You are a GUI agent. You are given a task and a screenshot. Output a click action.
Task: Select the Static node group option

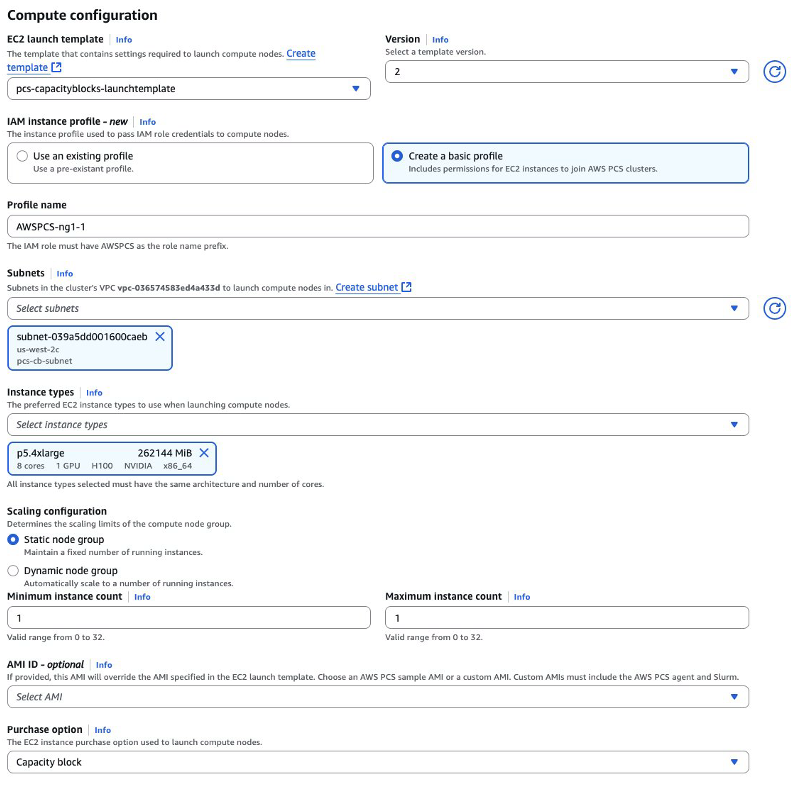click(13, 540)
